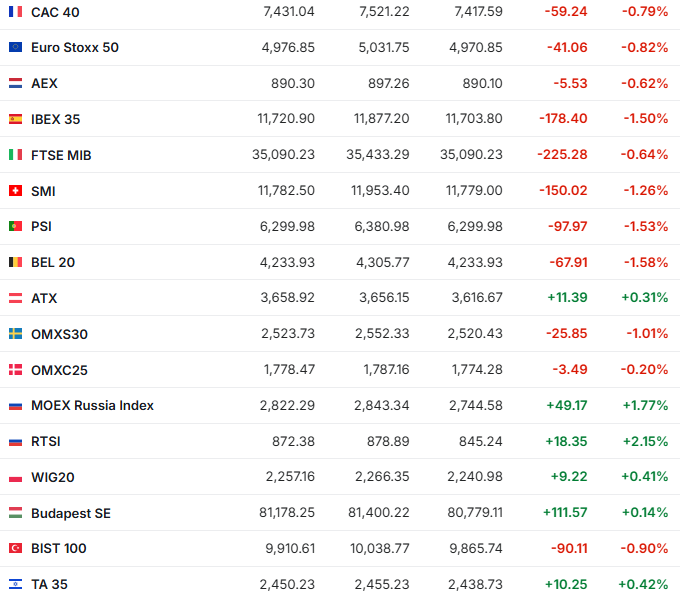The height and width of the screenshot is (597, 680).
Task: Click the RTSI +2.15% change value
Action: [643, 441]
